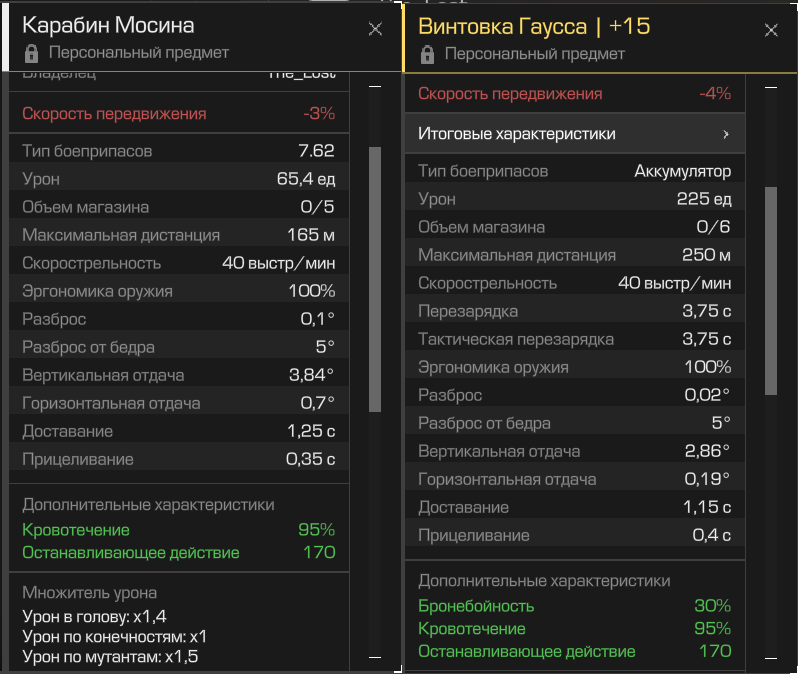Screen dimensions: 798x674
Task: Click bottom scroll marker of right panel
Action: click(771, 657)
